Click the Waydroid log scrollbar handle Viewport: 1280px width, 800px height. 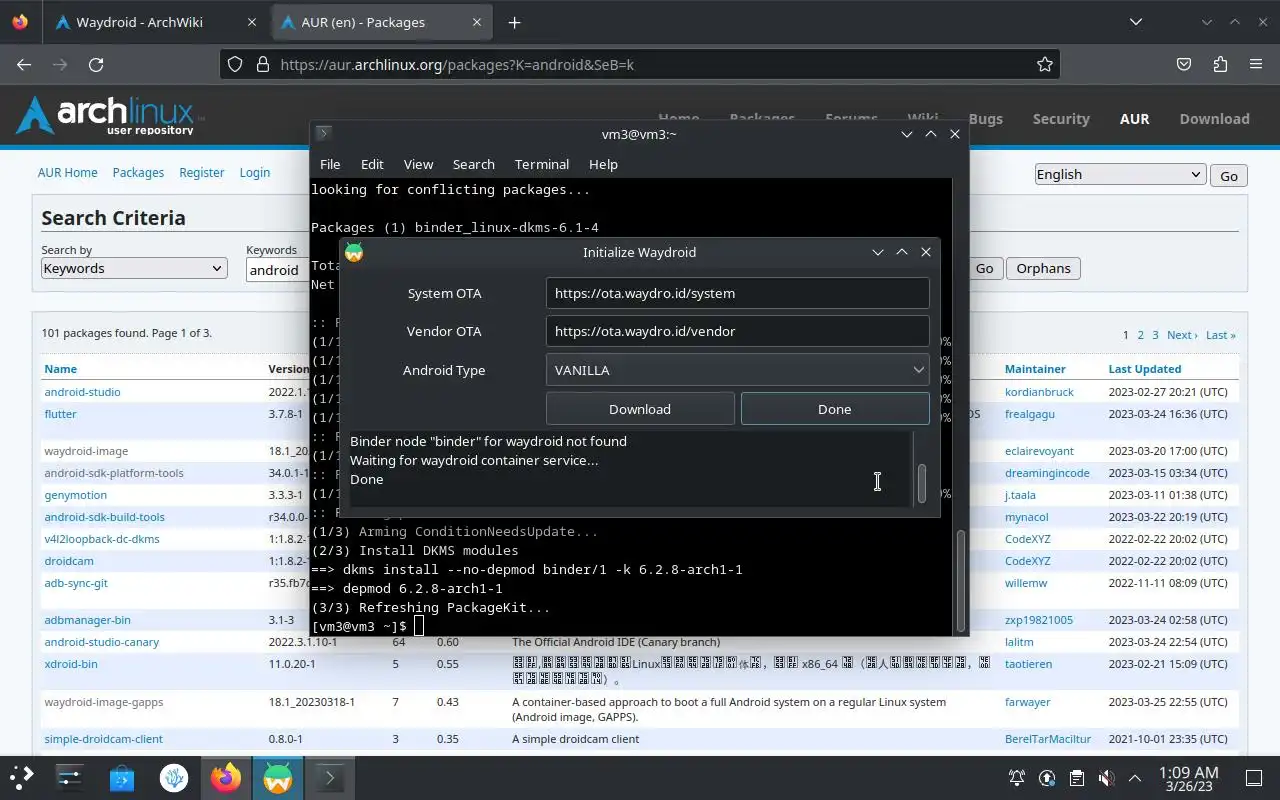(922, 483)
